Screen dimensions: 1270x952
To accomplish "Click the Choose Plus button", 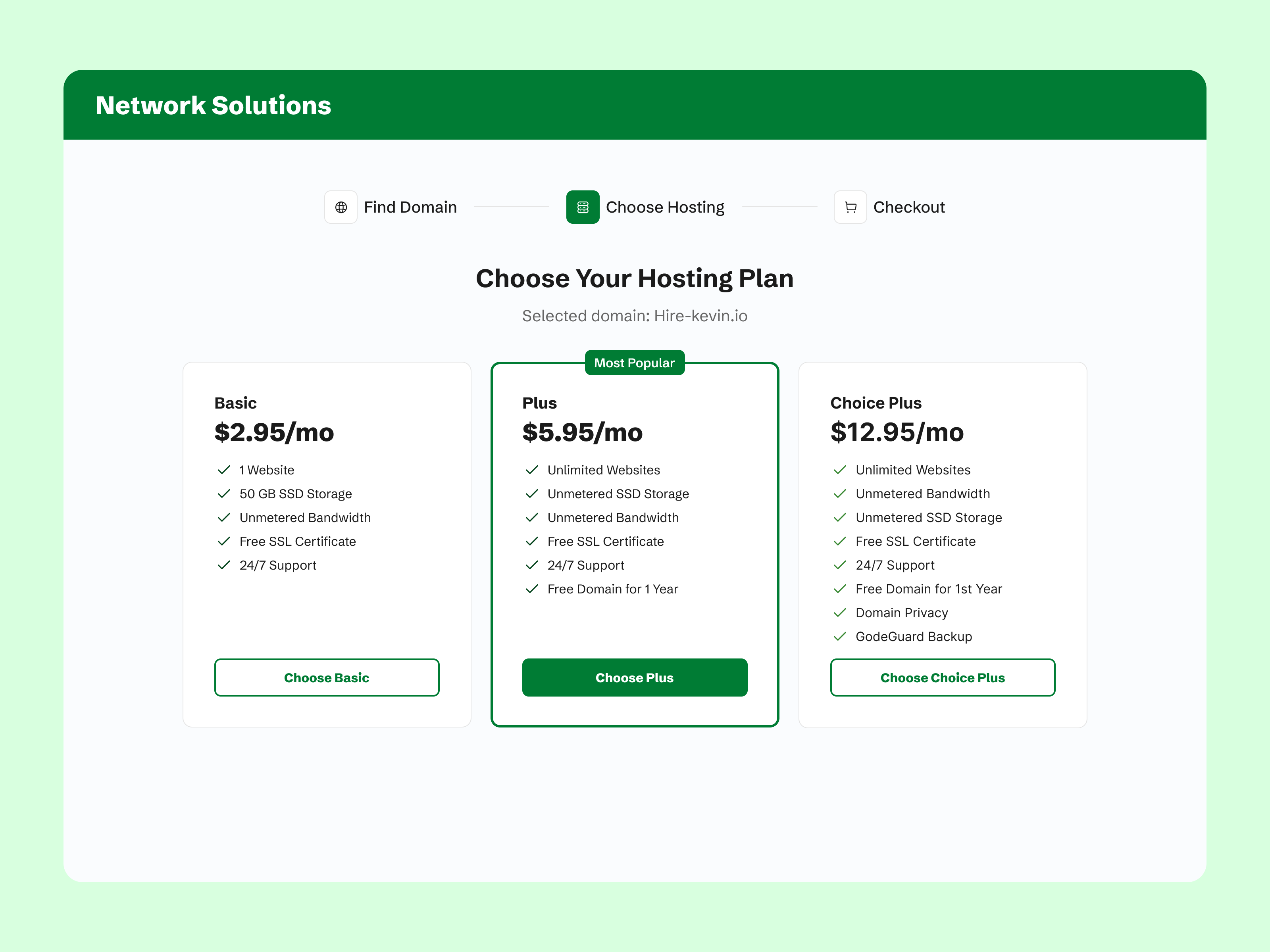I will click(x=635, y=678).
